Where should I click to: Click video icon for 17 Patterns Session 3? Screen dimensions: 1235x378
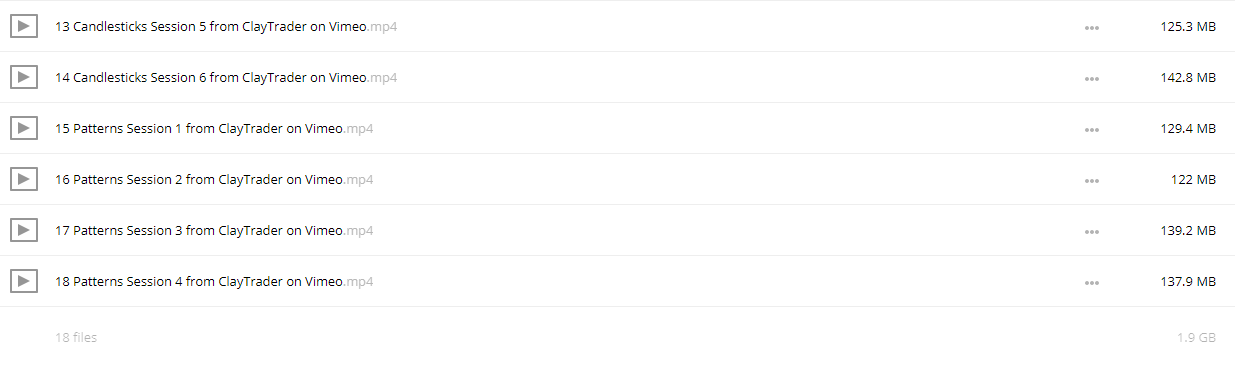click(x=24, y=230)
